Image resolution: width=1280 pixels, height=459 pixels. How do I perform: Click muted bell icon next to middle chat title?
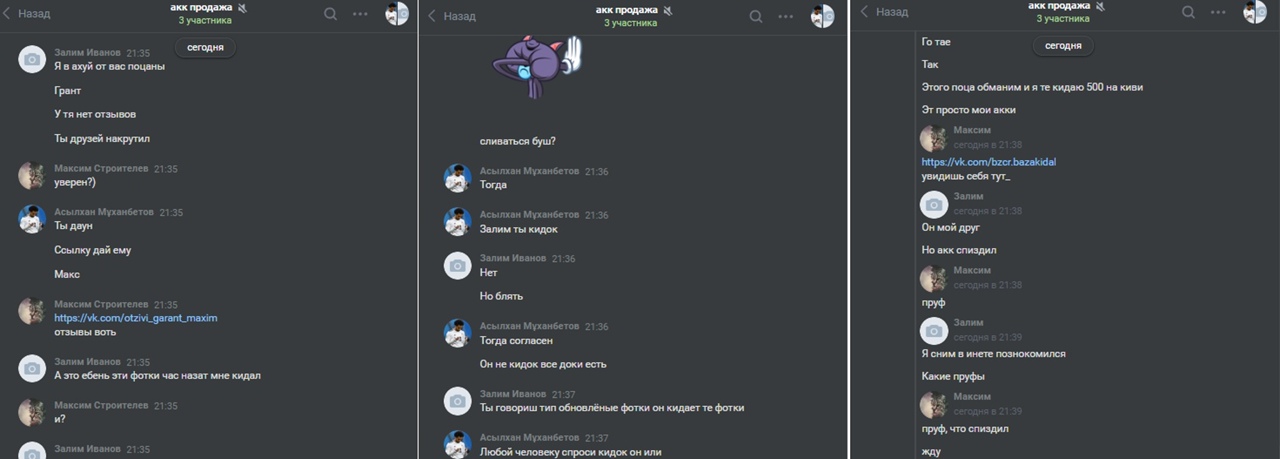point(669,10)
